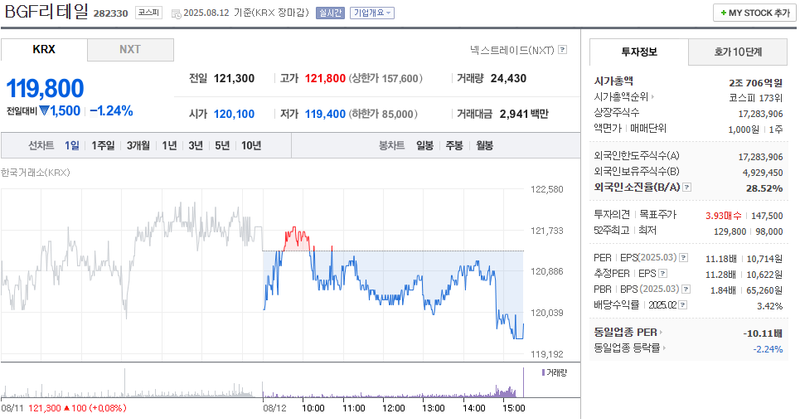Click the 거래대금 value 2,941 백만
The height and width of the screenshot is (419, 800).
click(x=524, y=114)
